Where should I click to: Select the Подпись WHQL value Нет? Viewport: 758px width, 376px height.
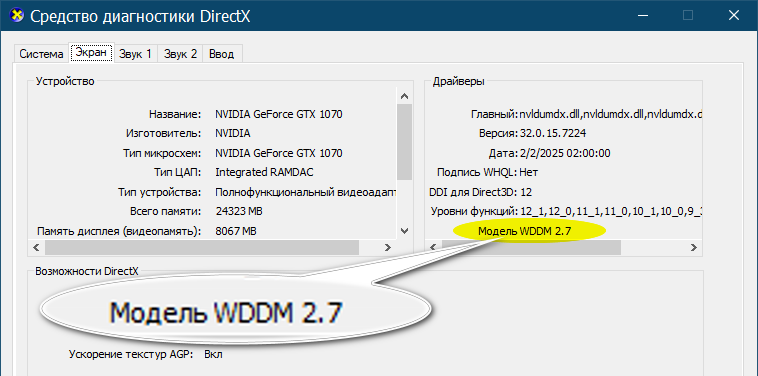529,173
